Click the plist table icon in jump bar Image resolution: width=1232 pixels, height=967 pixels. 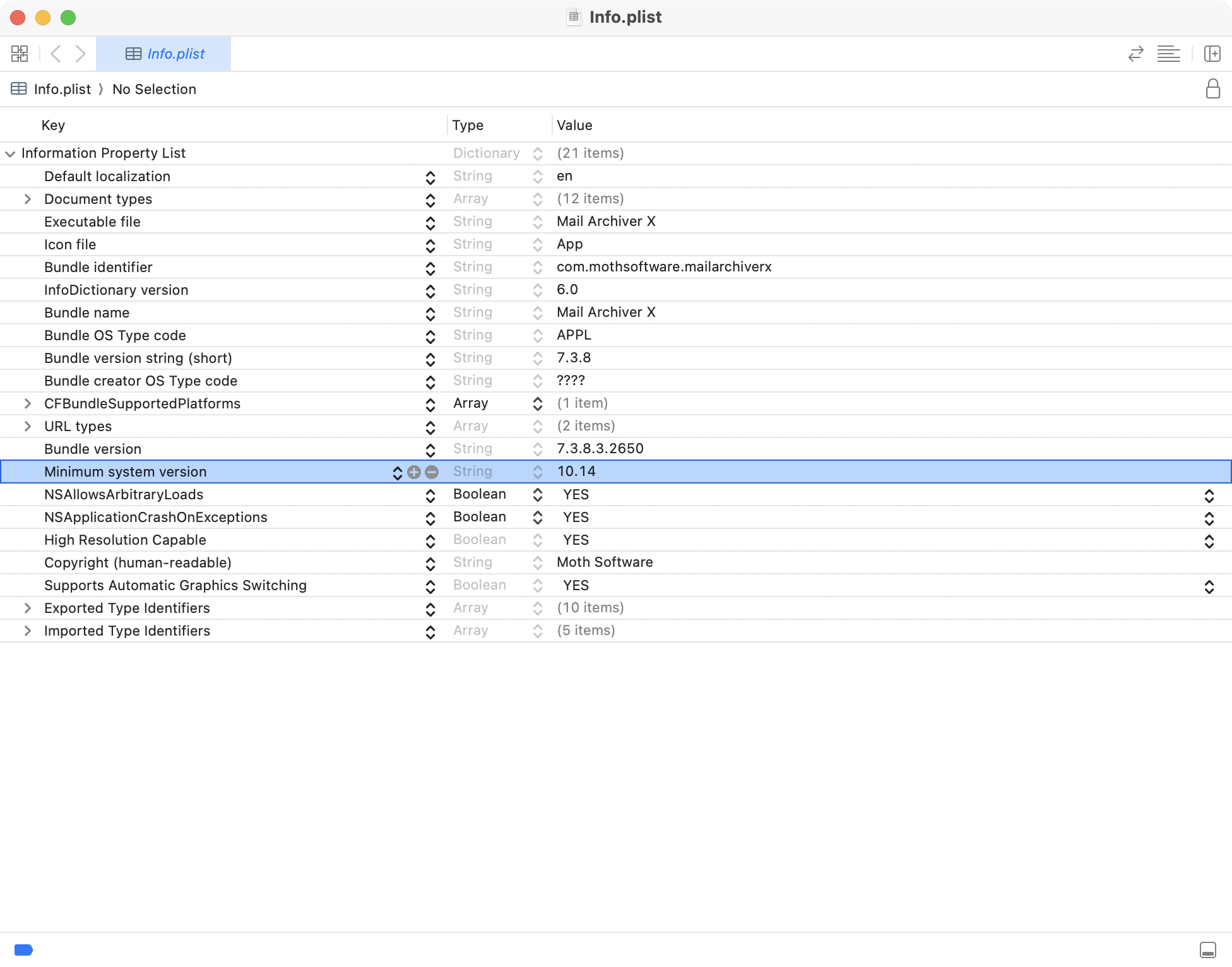(x=19, y=89)
